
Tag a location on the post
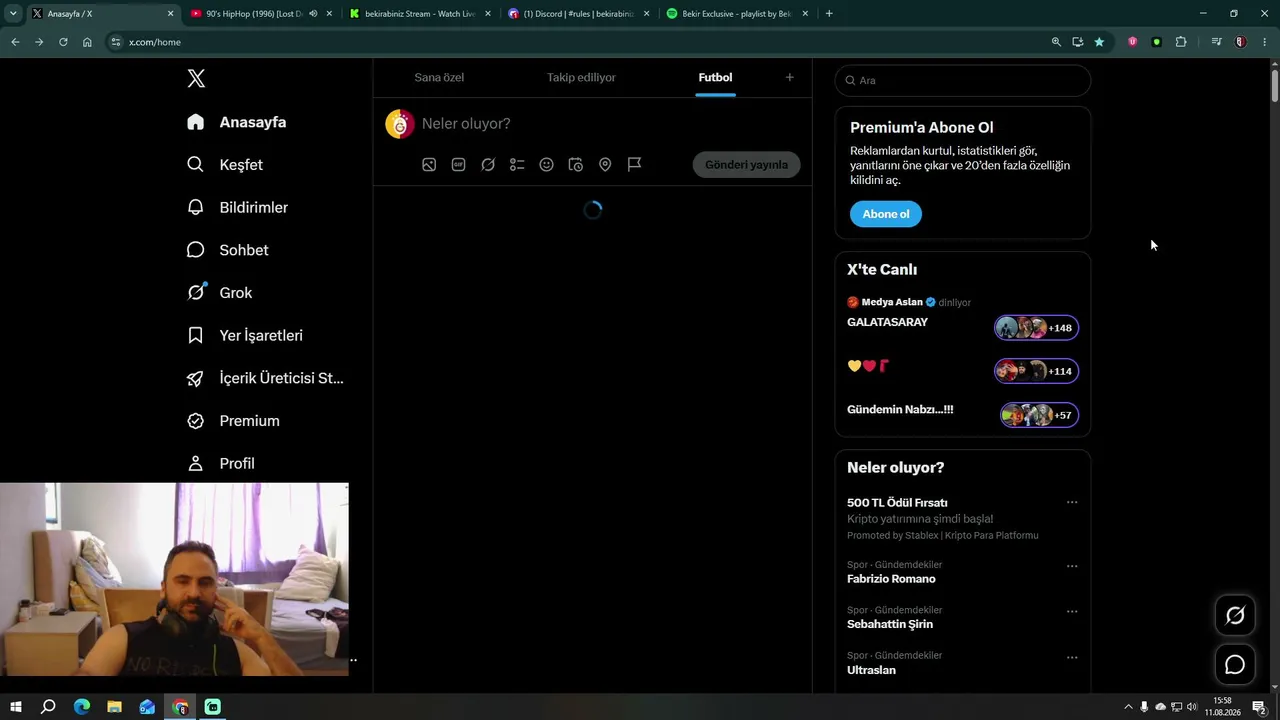coord(605,165)
